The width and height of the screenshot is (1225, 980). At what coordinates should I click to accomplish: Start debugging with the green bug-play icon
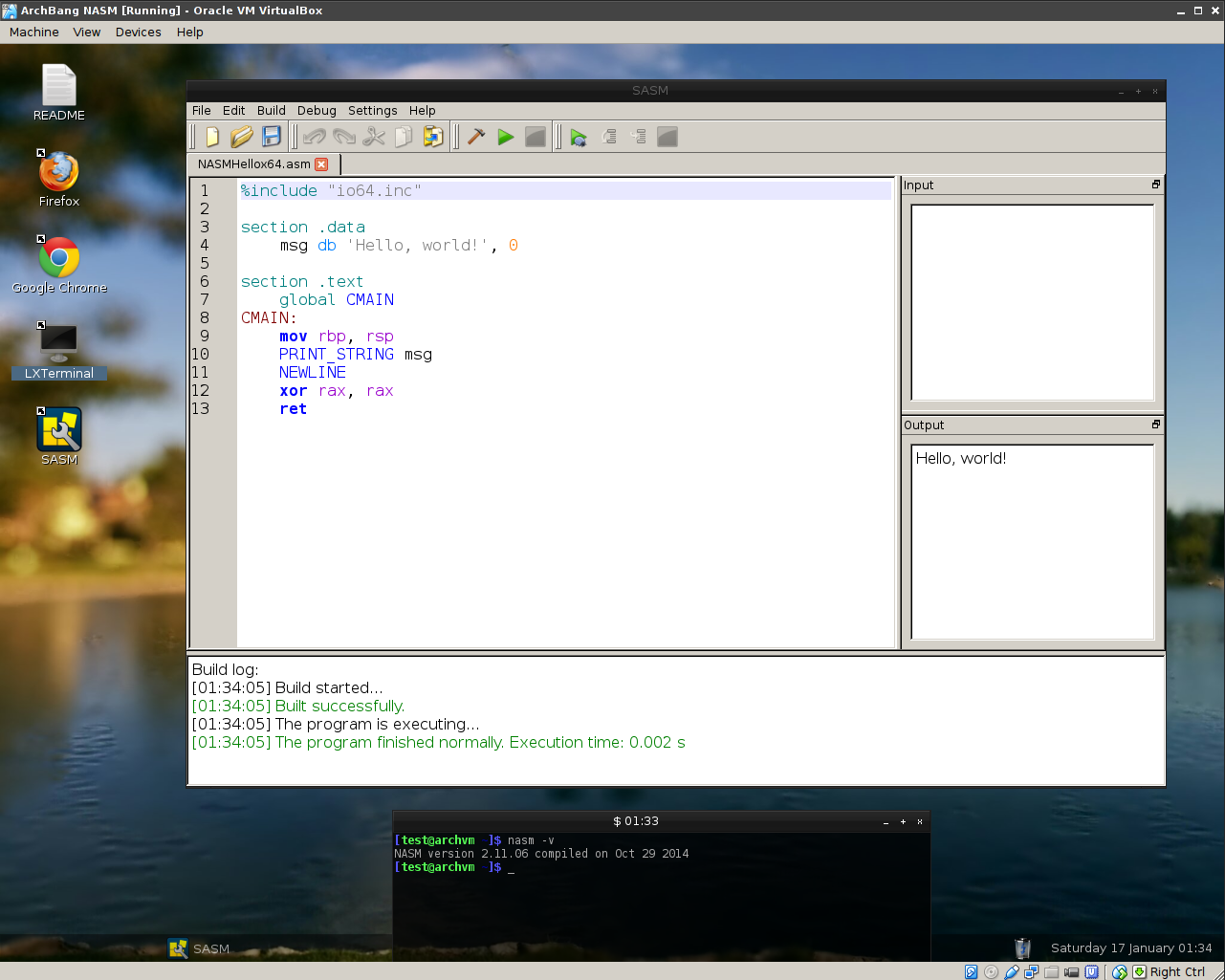(x=579, y=137)
